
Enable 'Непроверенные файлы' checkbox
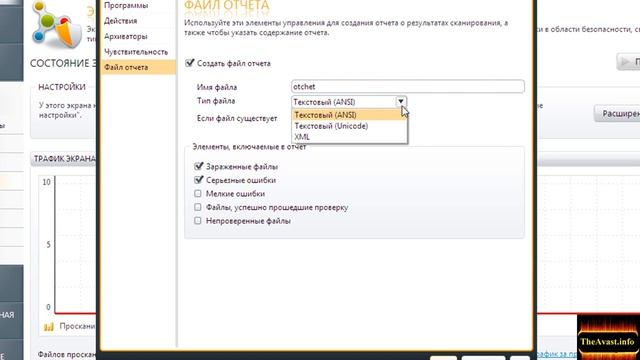point(198,220)
